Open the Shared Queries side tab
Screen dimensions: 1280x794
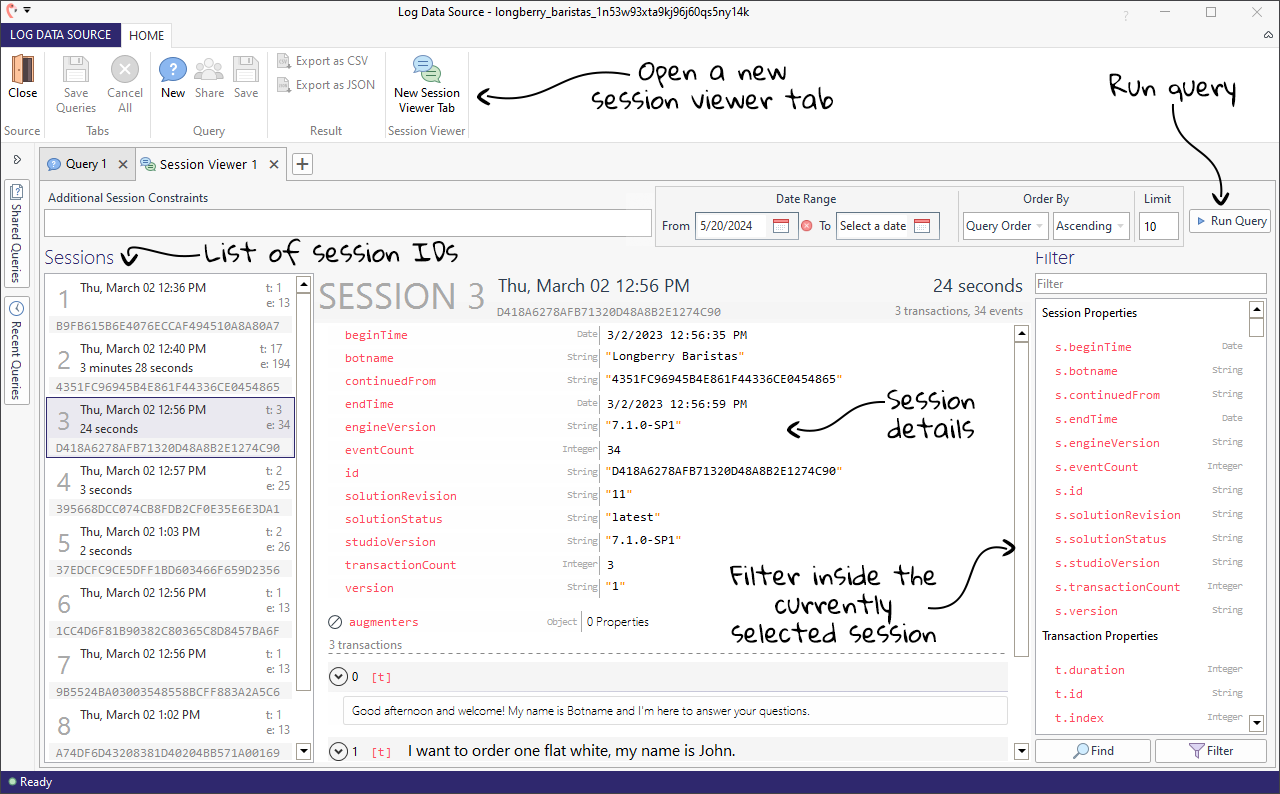pyautogui.click(x=17, y=235)
